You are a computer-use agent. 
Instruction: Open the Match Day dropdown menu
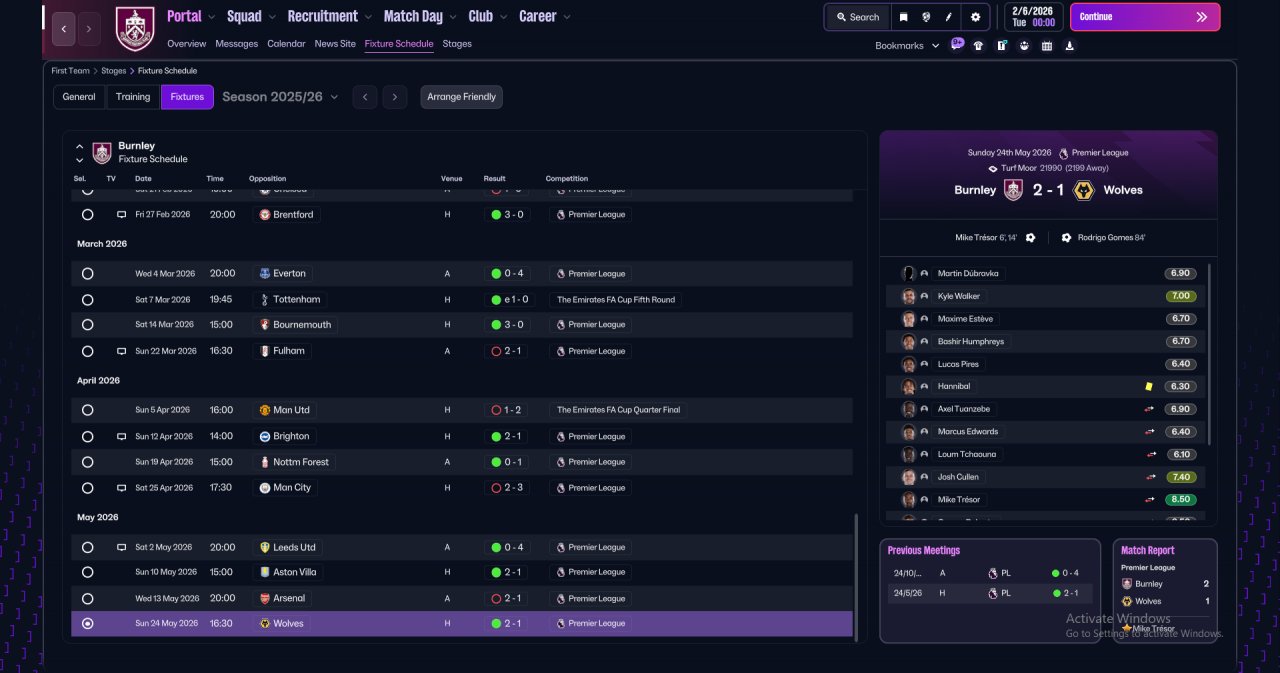(x=420, y=16)
